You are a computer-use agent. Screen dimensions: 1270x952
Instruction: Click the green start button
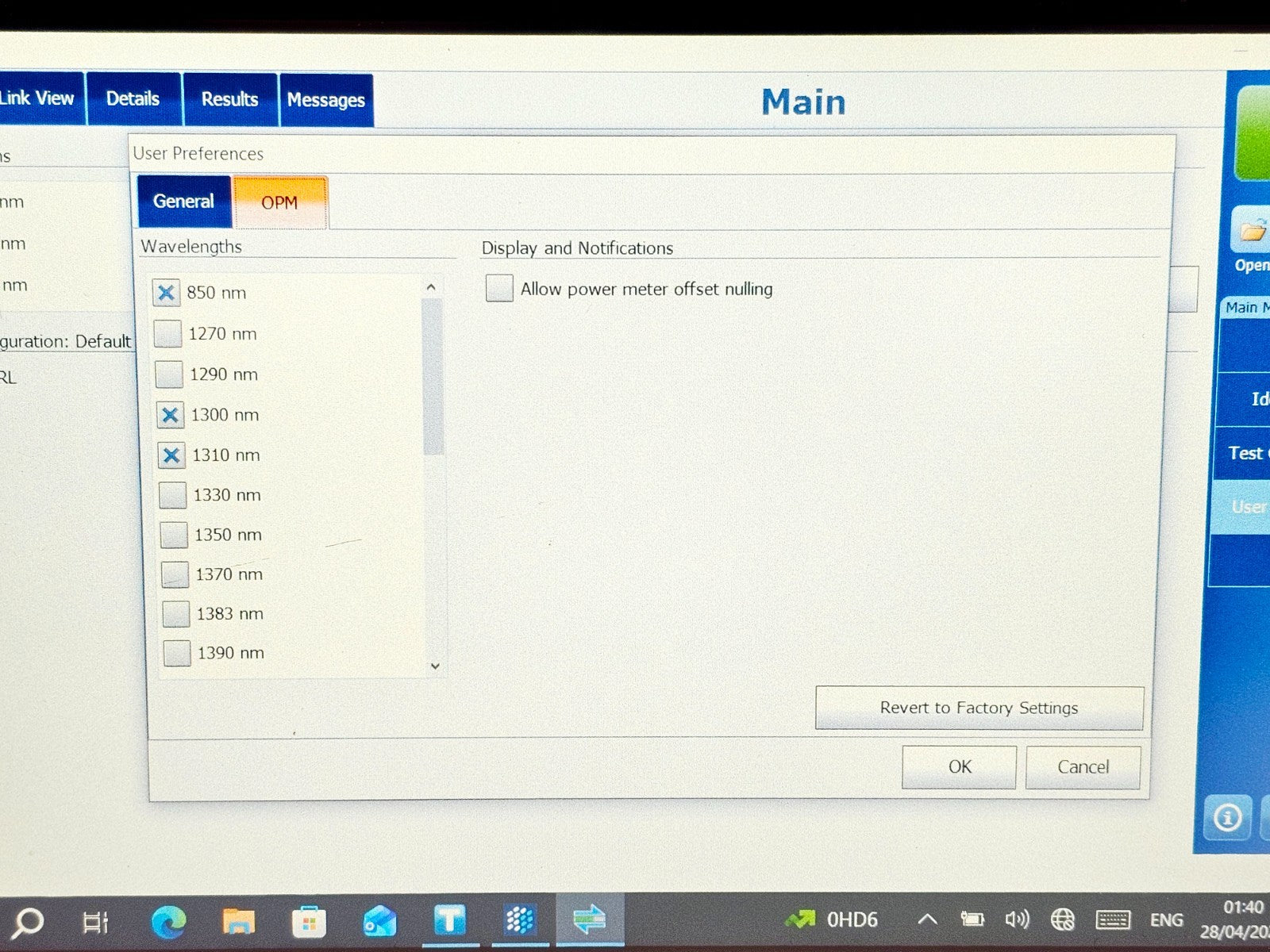pos(1253,133)
